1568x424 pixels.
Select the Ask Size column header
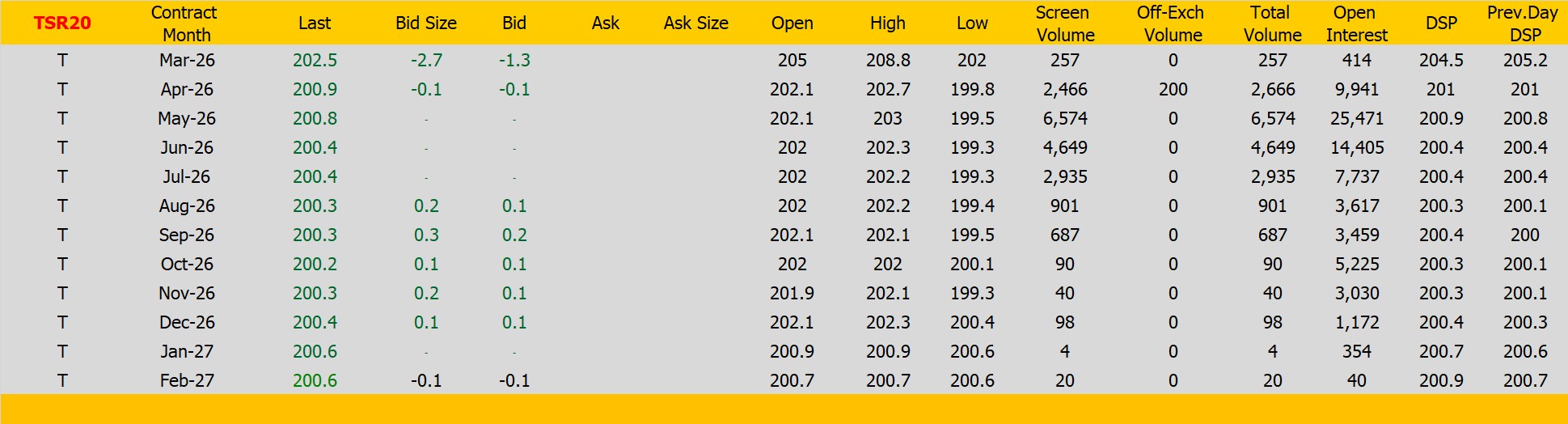click(695, 23)
